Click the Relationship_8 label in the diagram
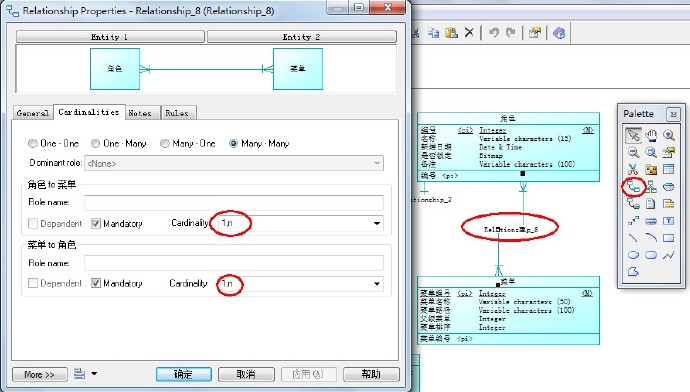The width and height of the screenshot is (690, 392). (510, 229)
